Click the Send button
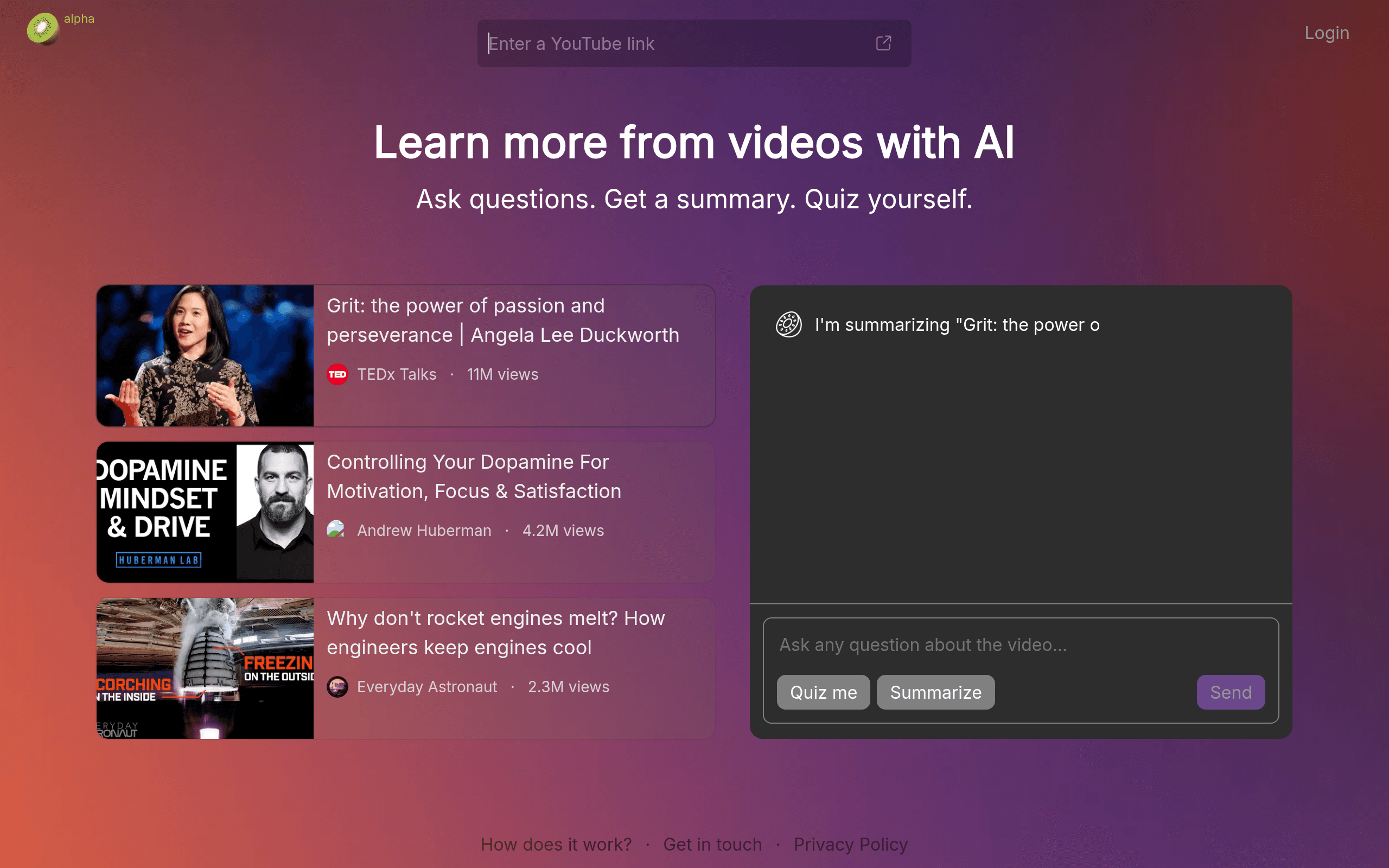This screenshot has width=1389, height=868. tap(1231, 692)
